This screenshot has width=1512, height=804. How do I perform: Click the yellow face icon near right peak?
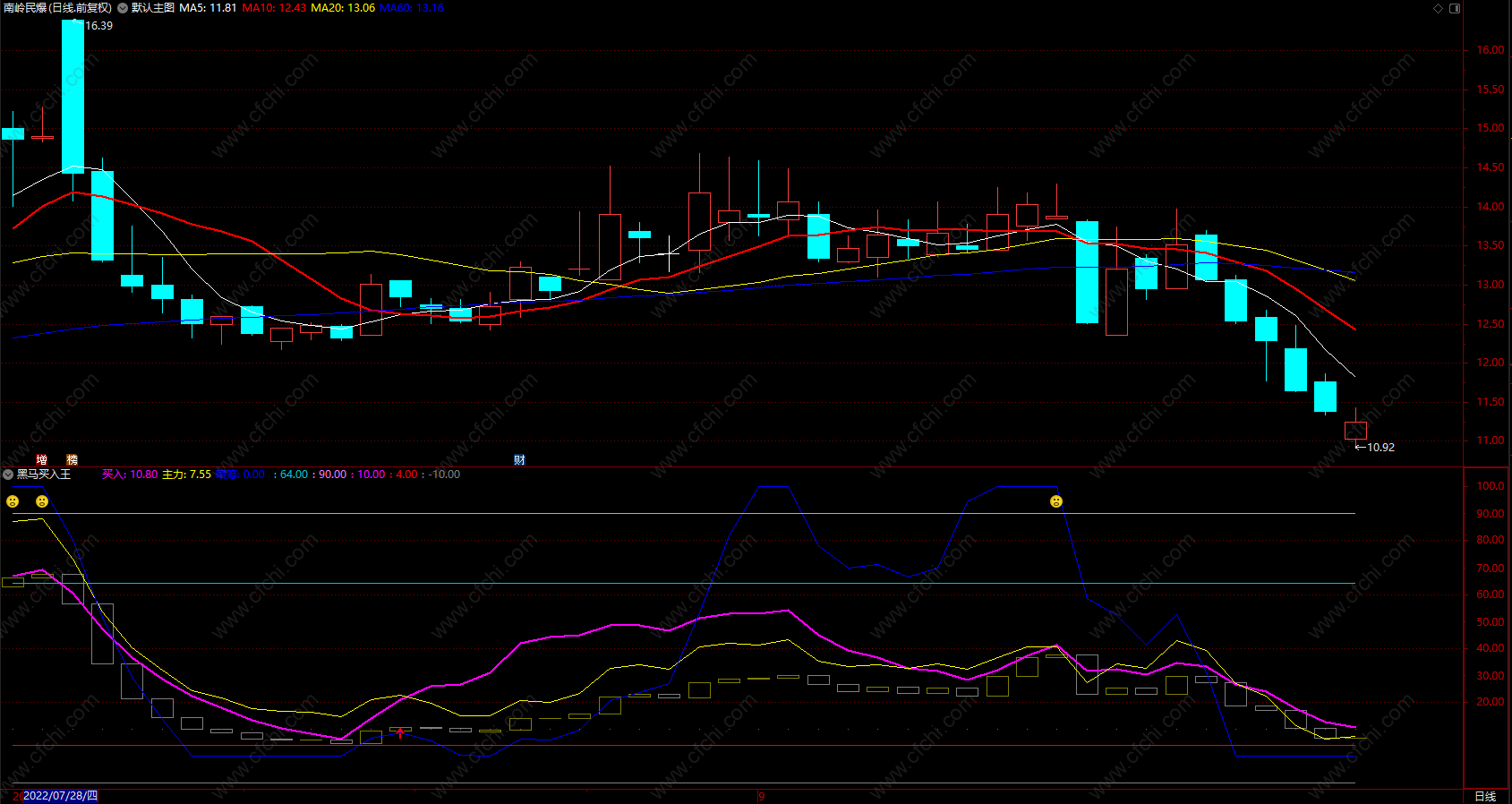click(1056, 501)
